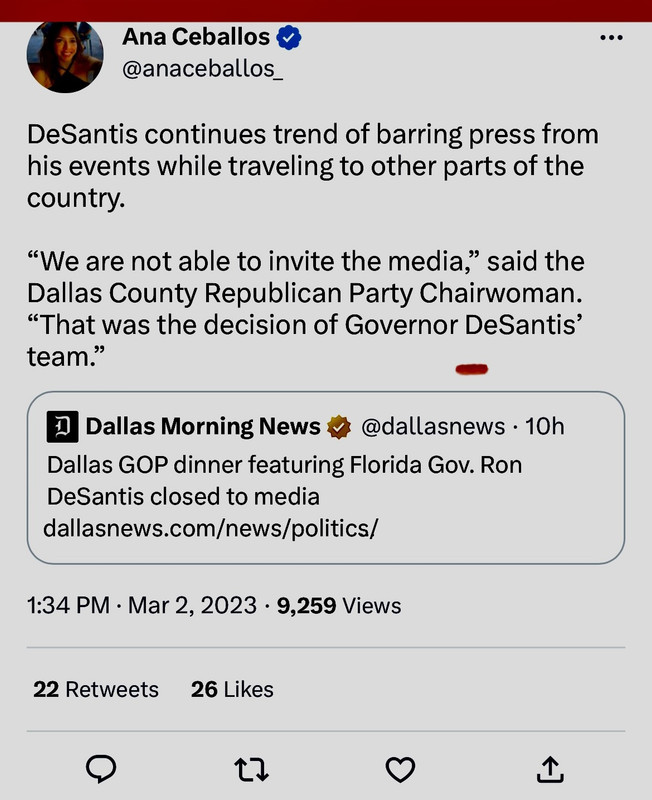Tap the retweet arrows icon
This screenshot has height=800, width=652.
250,768
